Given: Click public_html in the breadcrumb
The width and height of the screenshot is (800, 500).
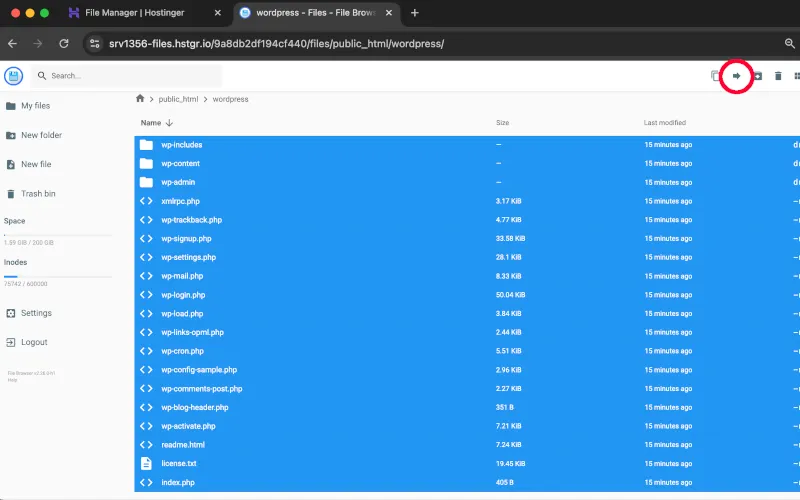Looking at the screenshot, I should (x=178, y=99).
